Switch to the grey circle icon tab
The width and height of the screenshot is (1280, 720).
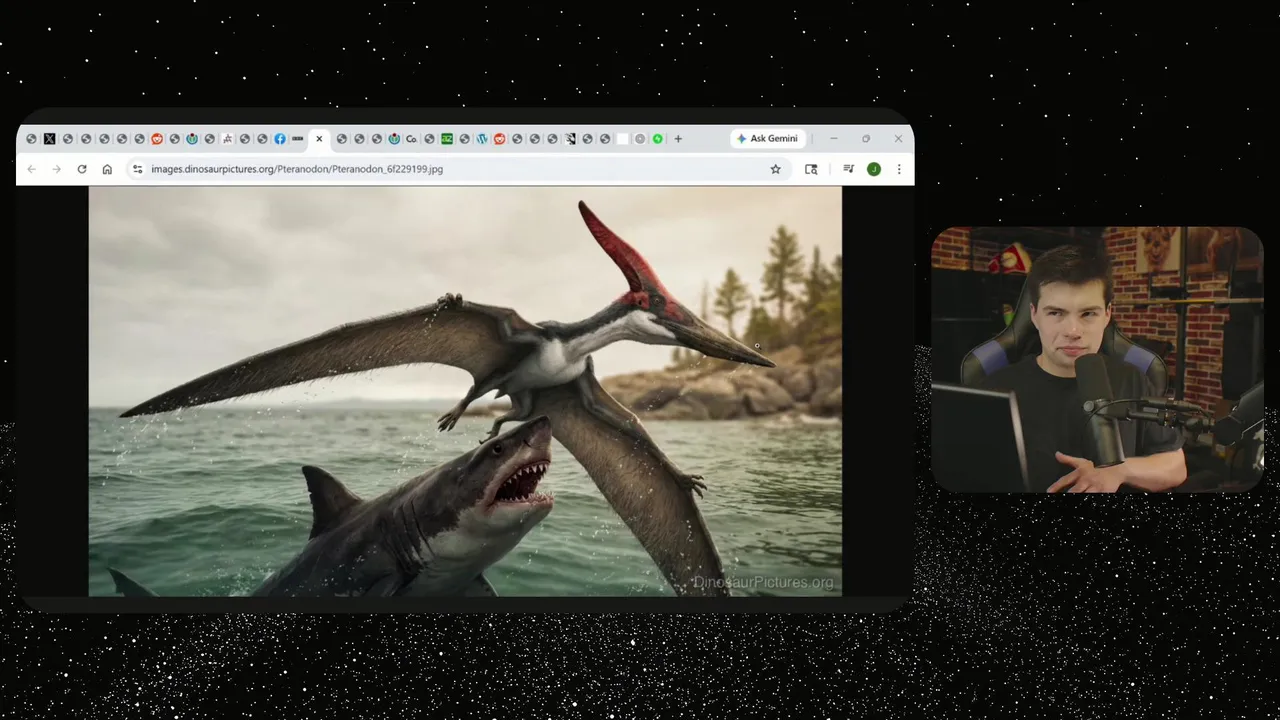[640, 139]
